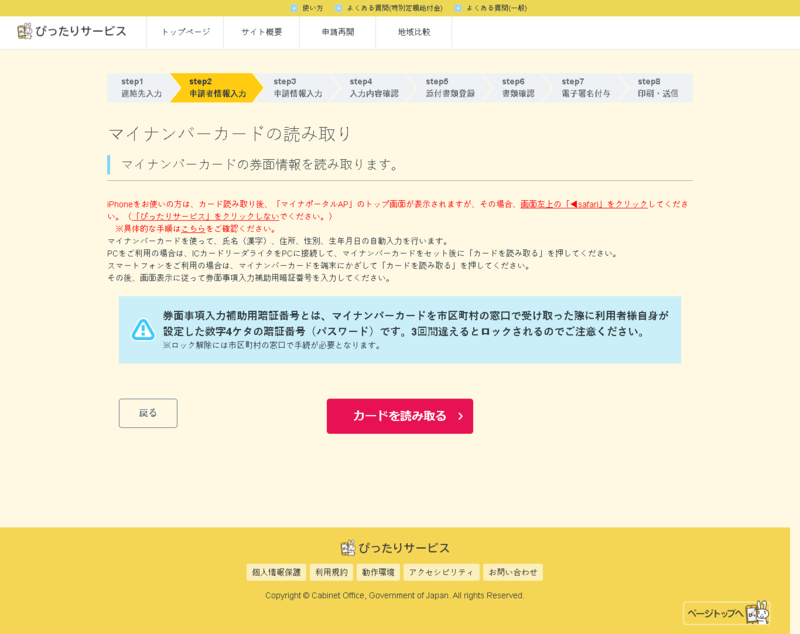The height and width of the screenshot is (634, 800).
Task: Follow the 「ぴったりサービス」をクリックしない link
Action: point(206,216)
